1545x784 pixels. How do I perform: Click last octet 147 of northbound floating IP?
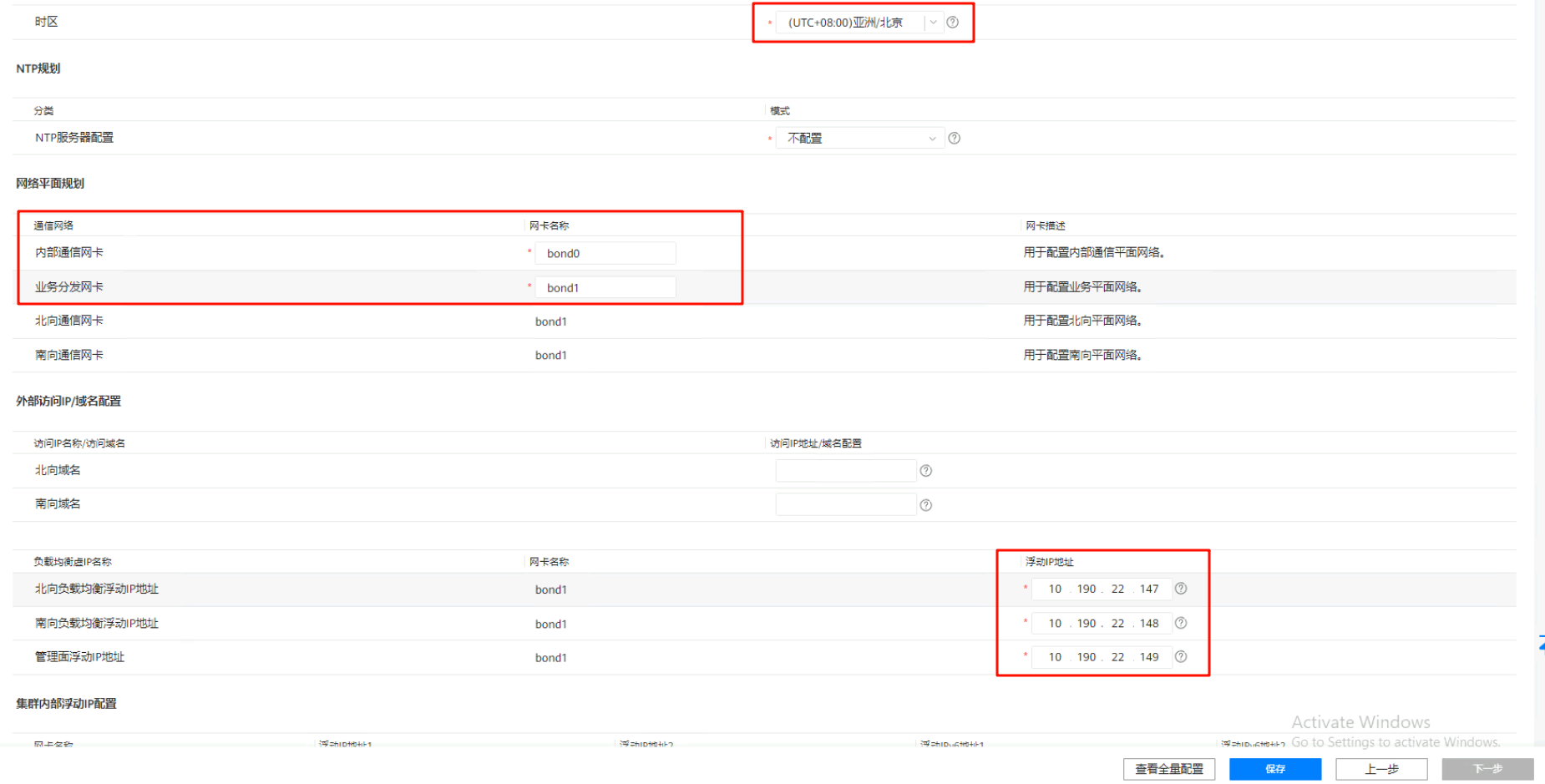click(x=1149, y=589)
